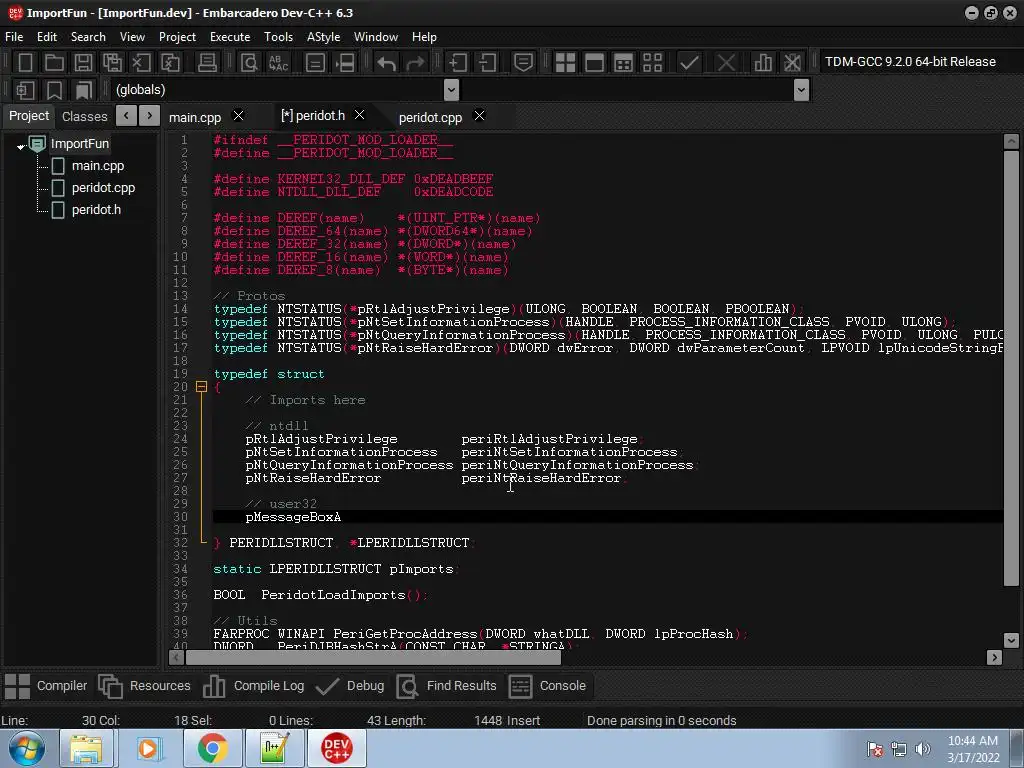
Task: Open the Console bottom panel tab
Action: click(547, 686)
